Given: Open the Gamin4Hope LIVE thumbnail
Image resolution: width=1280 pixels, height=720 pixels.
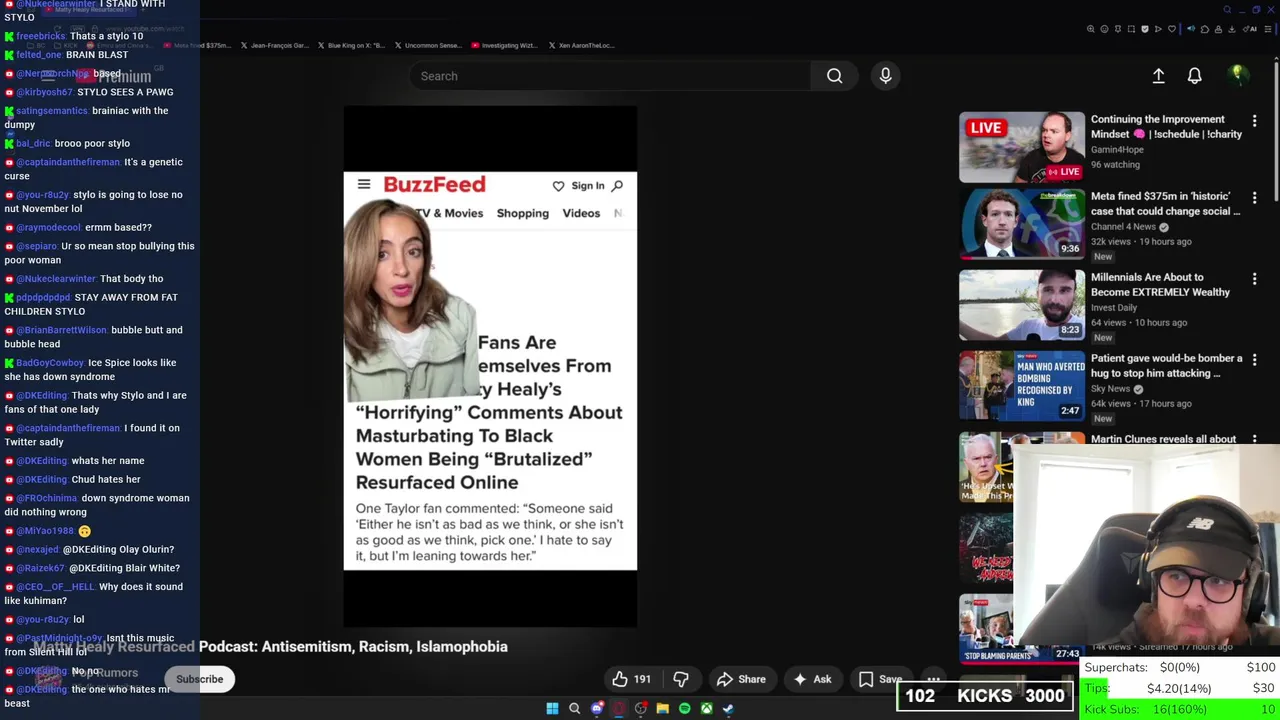Looking at the screenshot, I should point(1022,147).
